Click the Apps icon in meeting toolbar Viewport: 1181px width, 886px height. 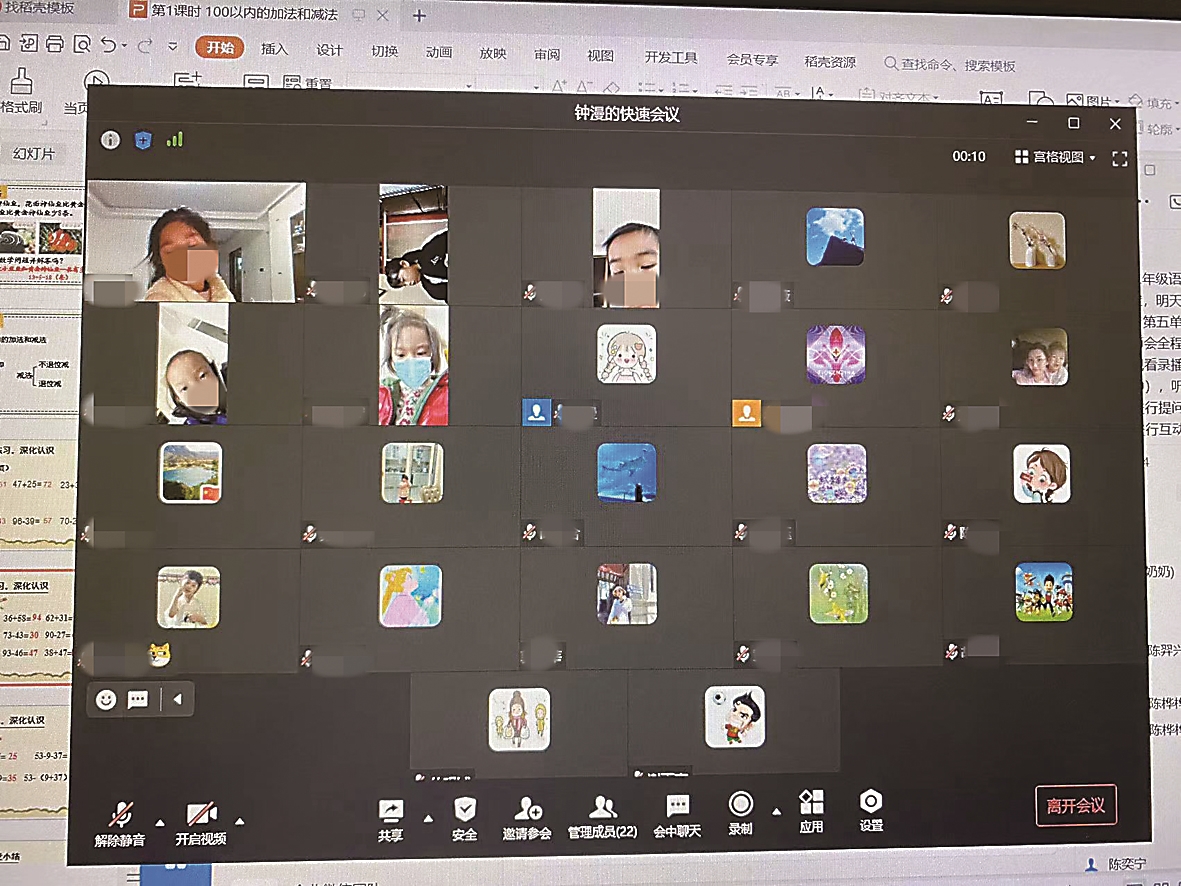[811, 804]
